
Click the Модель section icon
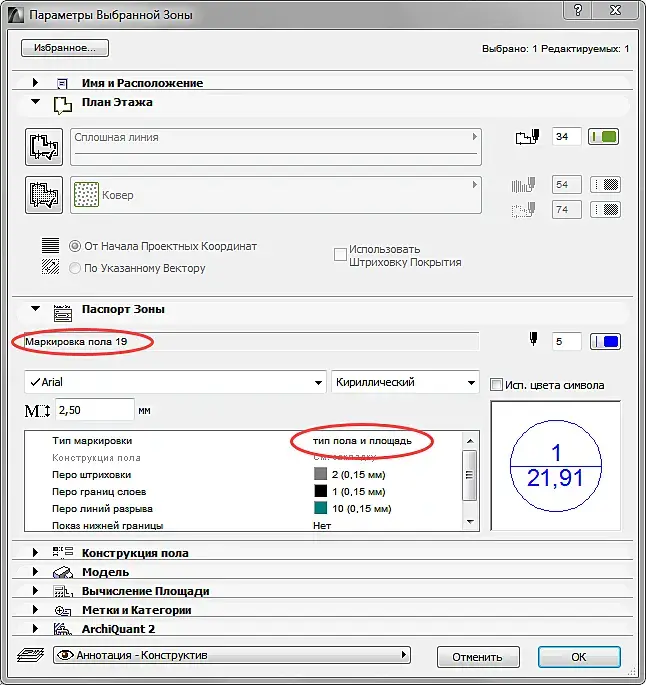click(62, 572)
